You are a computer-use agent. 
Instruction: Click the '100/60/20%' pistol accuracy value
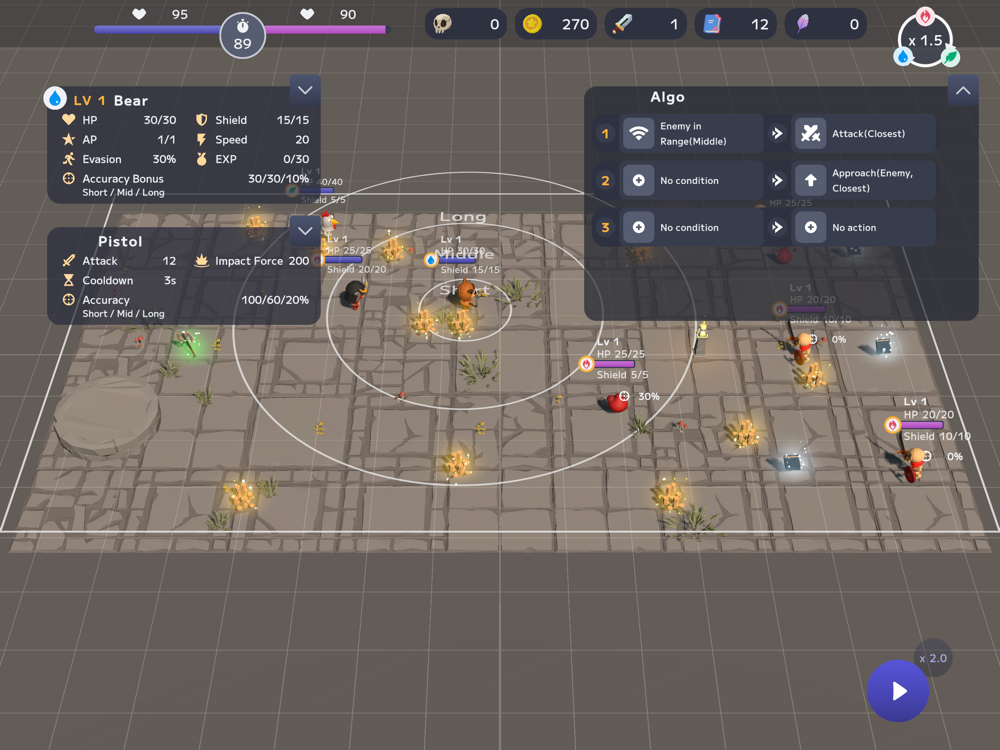275,300
